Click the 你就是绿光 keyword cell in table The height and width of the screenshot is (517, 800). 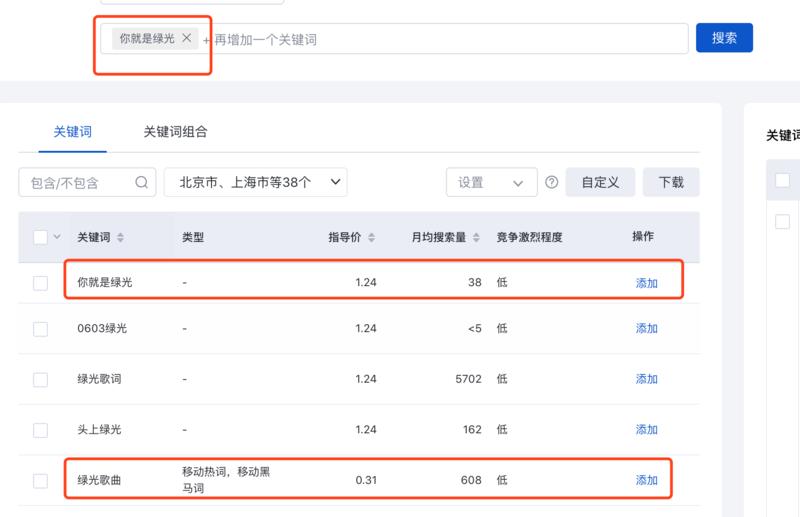[105, 282]
